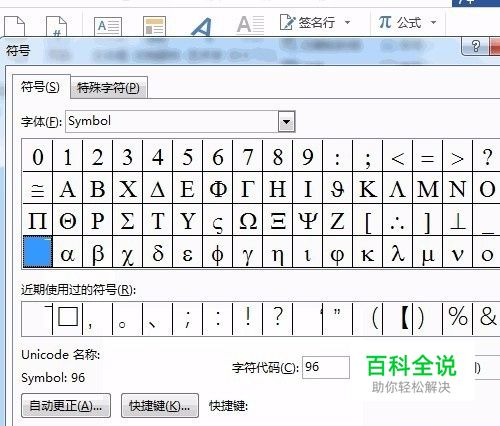Select the congruent ≅ symbol cell

click(x=38, y=189)
